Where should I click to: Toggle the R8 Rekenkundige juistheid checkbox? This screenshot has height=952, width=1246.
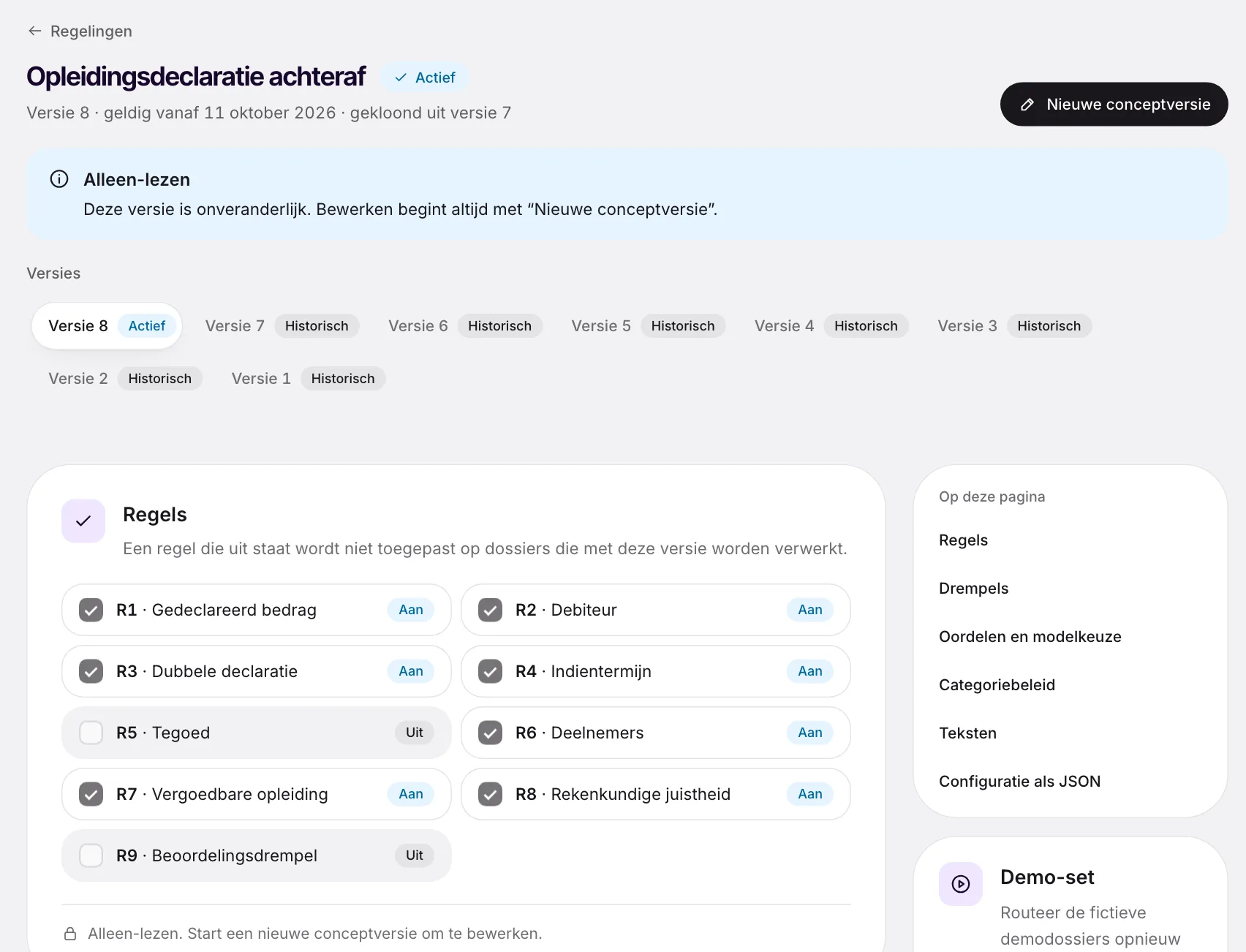click(490, 794)
